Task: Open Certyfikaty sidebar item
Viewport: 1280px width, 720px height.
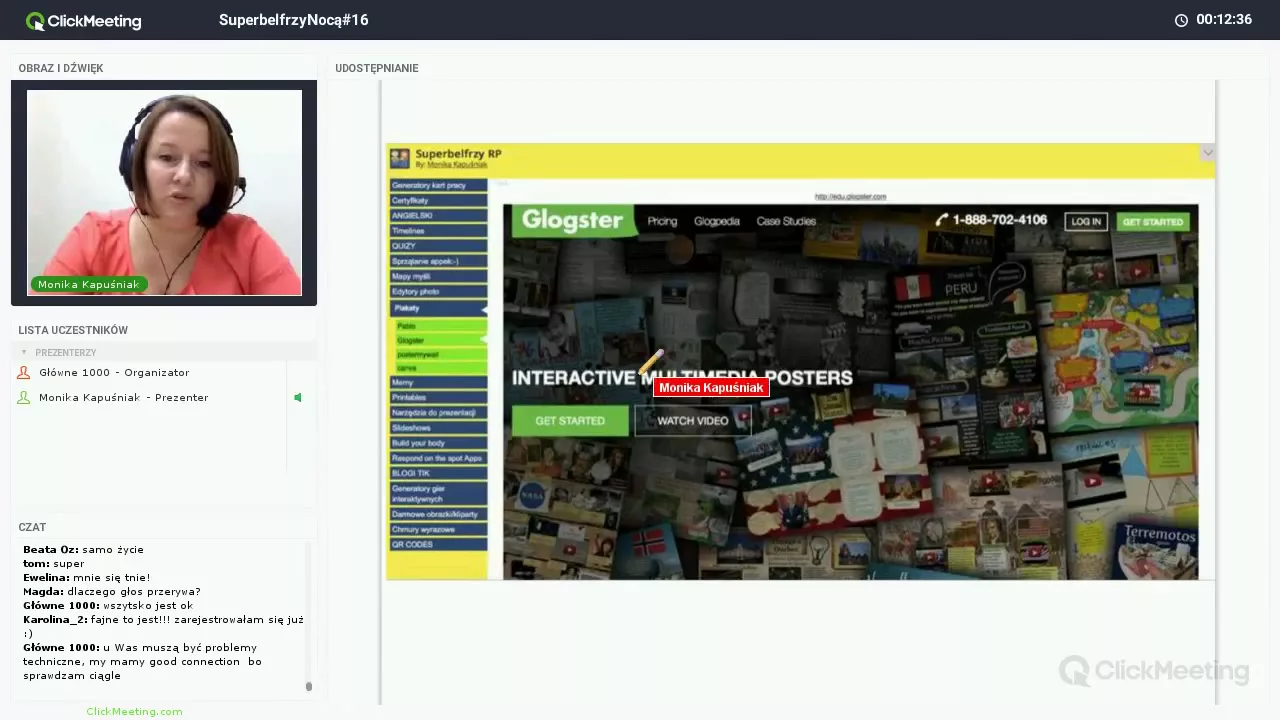Action: click(x=439, y=200)
